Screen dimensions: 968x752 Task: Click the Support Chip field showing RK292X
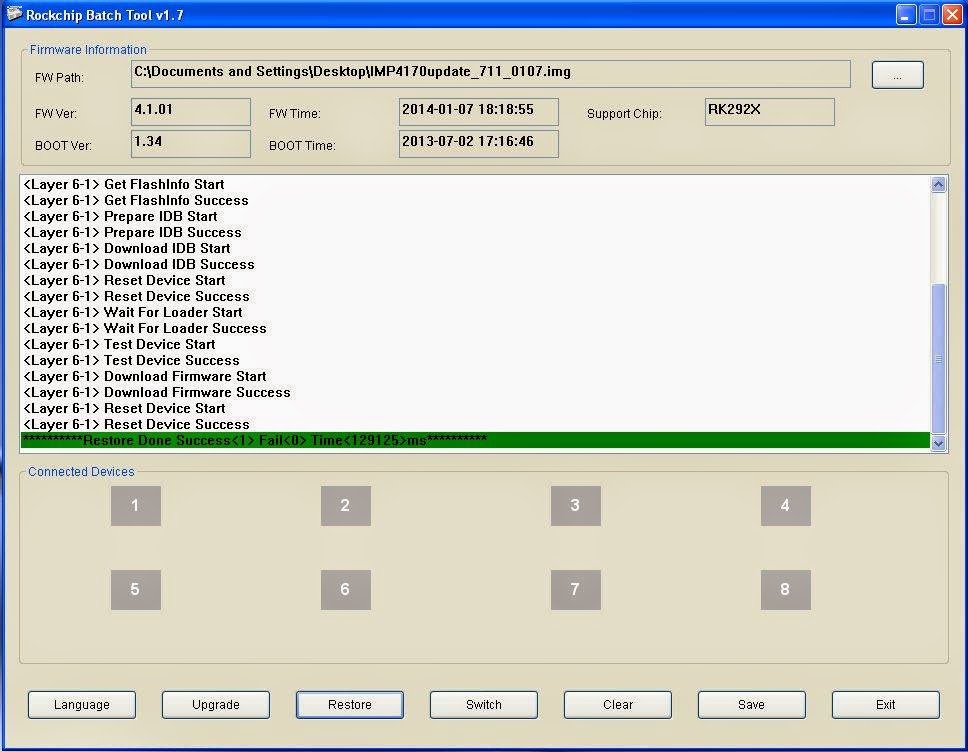769,111
